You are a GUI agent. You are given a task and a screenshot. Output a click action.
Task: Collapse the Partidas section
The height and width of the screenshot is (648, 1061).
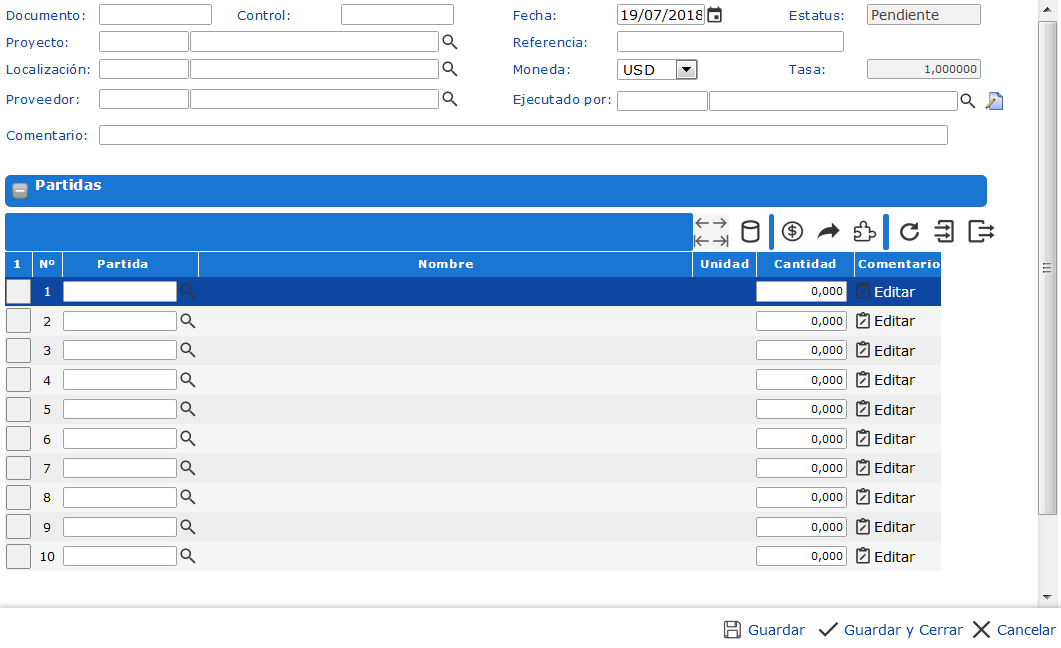[20, 191]
